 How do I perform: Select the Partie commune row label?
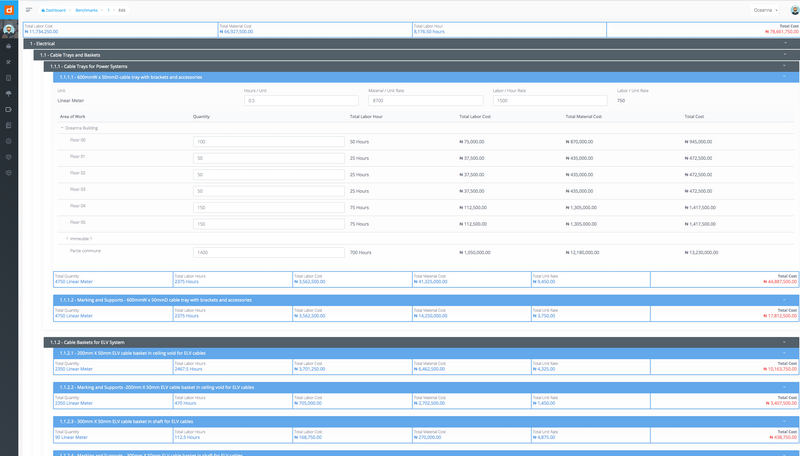coord(85,250)
